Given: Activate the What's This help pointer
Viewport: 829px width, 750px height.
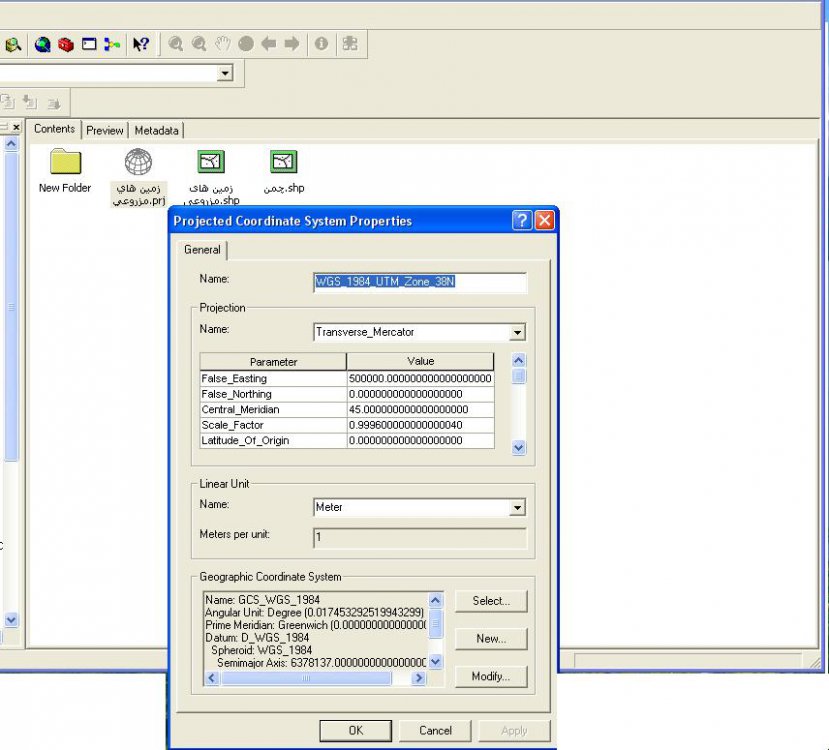Looking at the screenshot, I should pos(141,44).
